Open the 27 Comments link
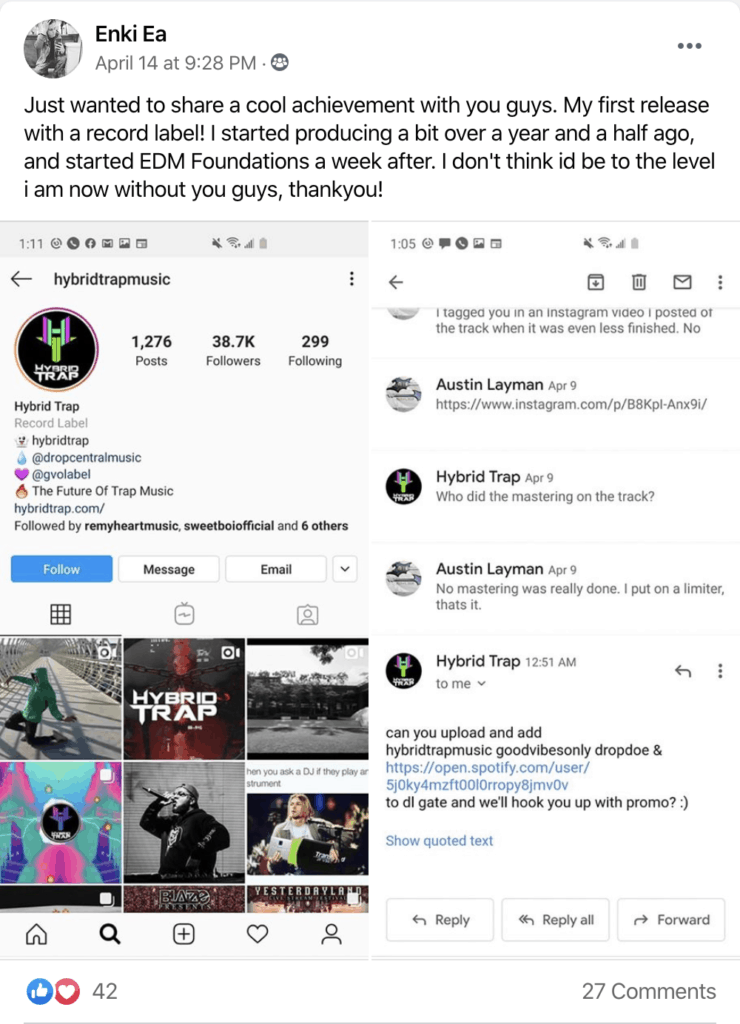Viewport: 740px width, 1024px height. 649,991
